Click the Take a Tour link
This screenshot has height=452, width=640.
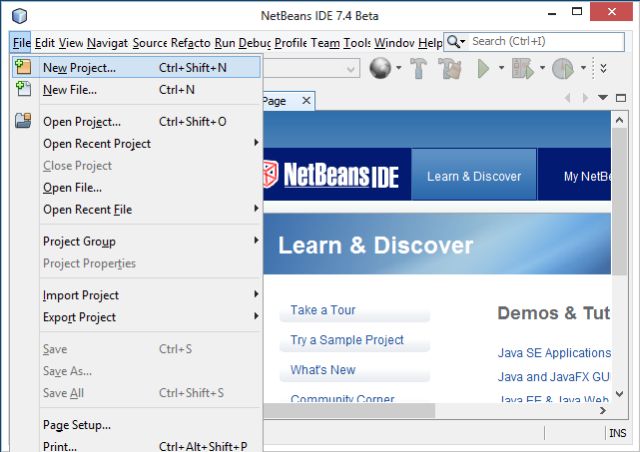click(x=322, y=310)
